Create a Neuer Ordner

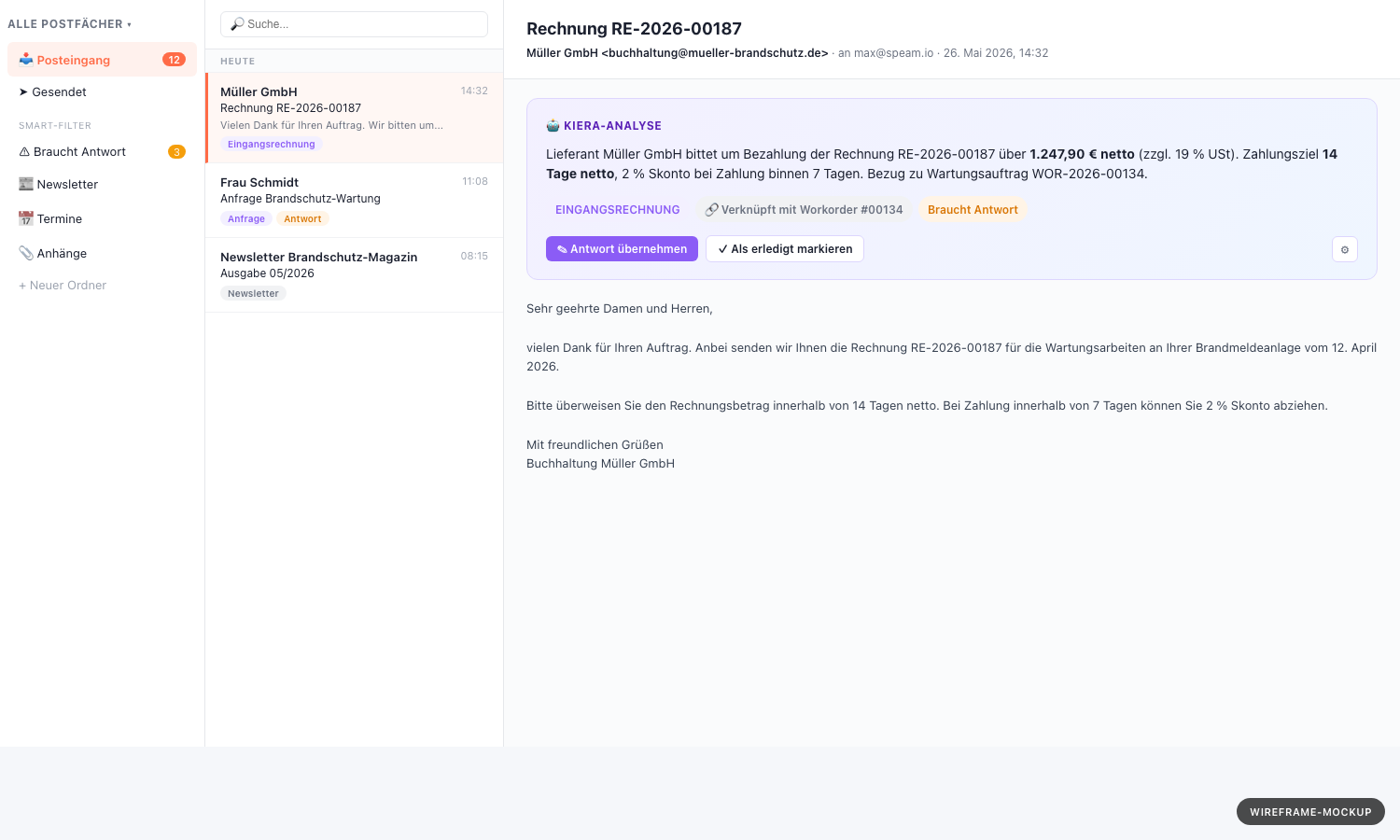click(x=63, y=286)
